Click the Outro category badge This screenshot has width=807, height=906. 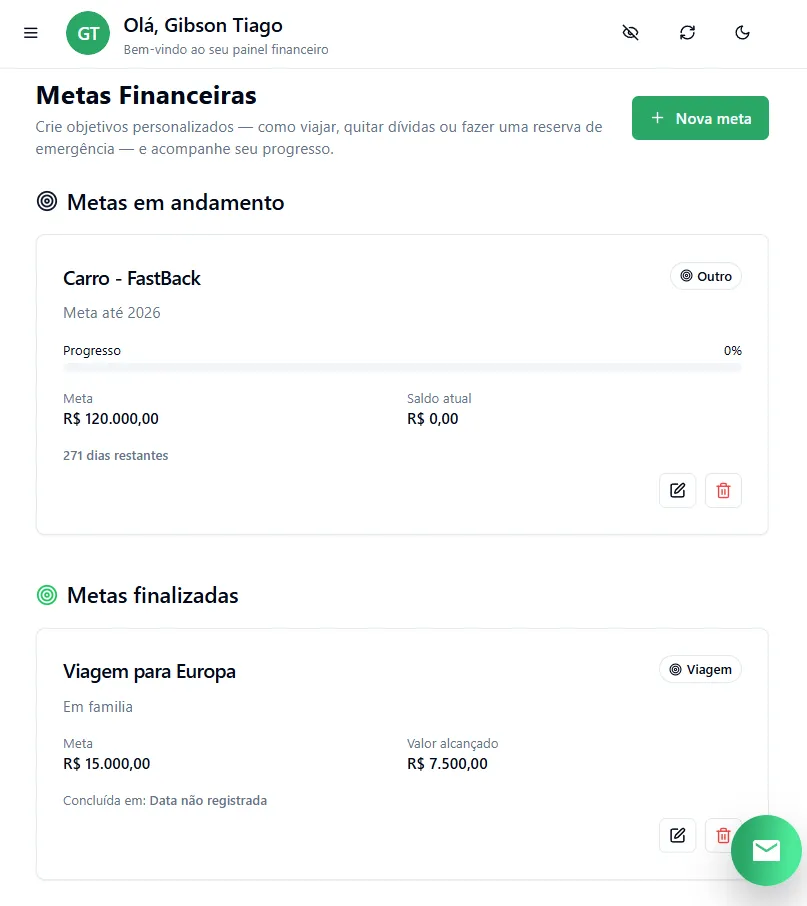706,276
